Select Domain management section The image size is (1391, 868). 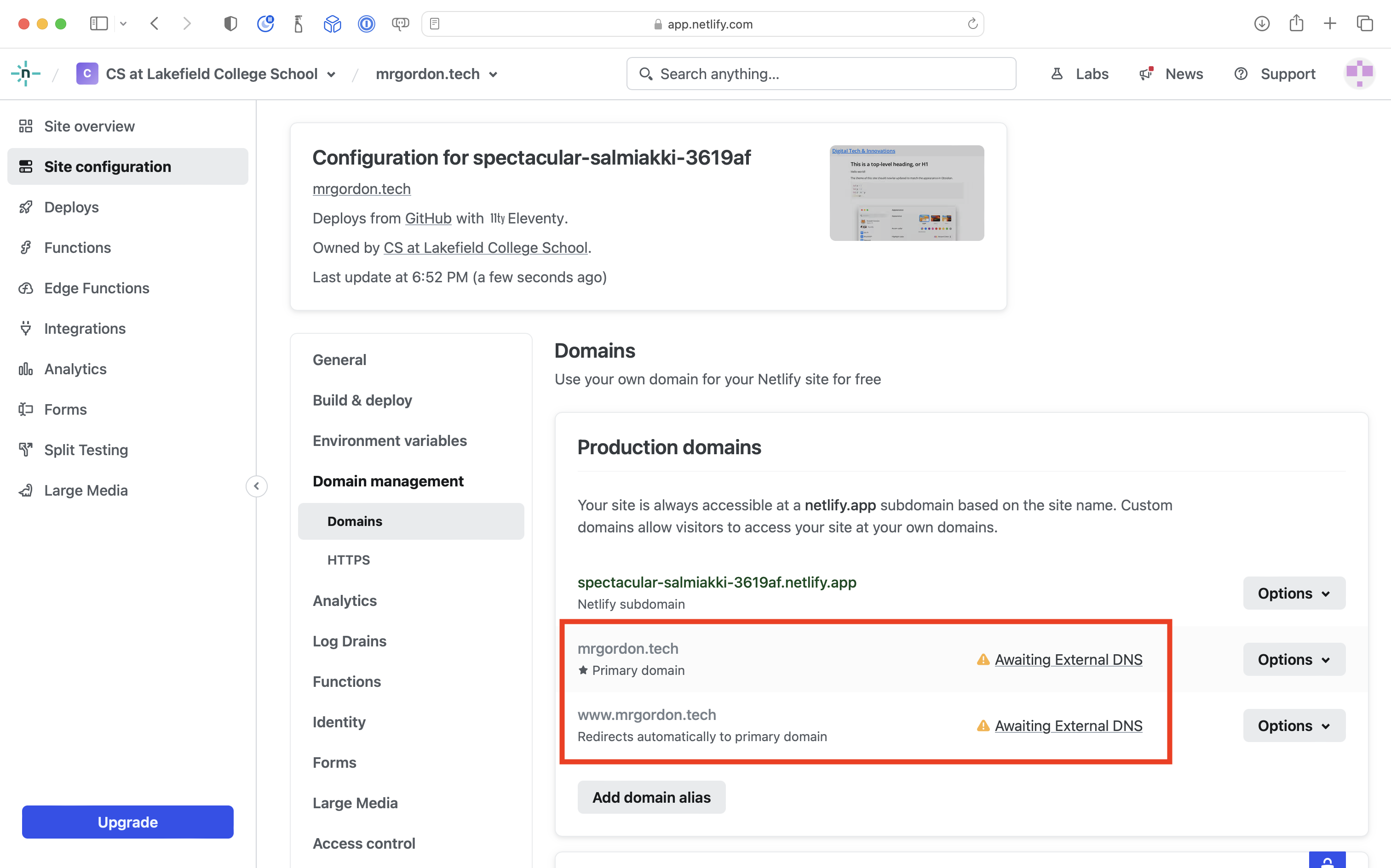(x=388, y=481)
